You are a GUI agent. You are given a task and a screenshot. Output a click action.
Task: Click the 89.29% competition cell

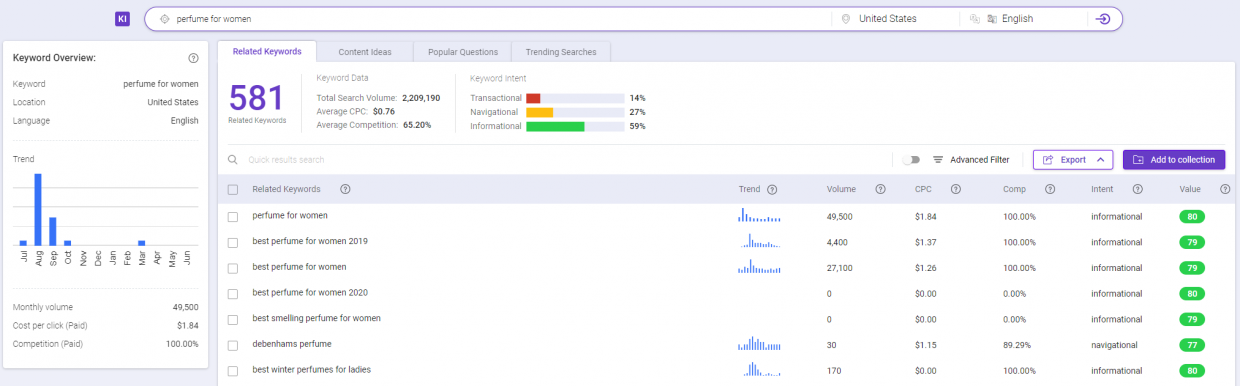point(1017,345)
